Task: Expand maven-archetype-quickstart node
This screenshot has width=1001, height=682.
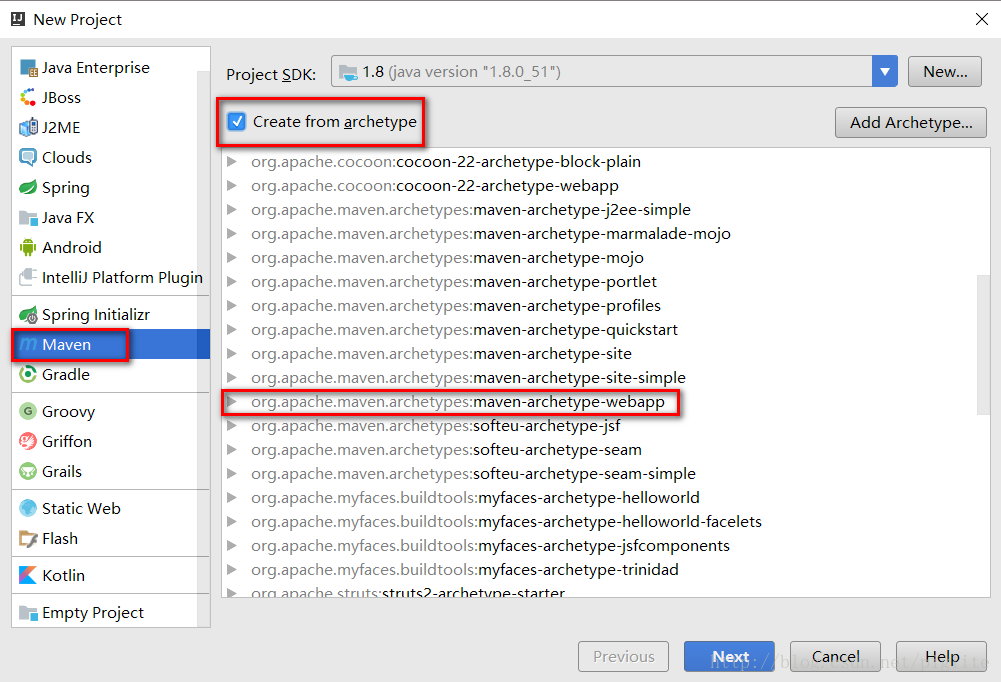Action: 232,330
